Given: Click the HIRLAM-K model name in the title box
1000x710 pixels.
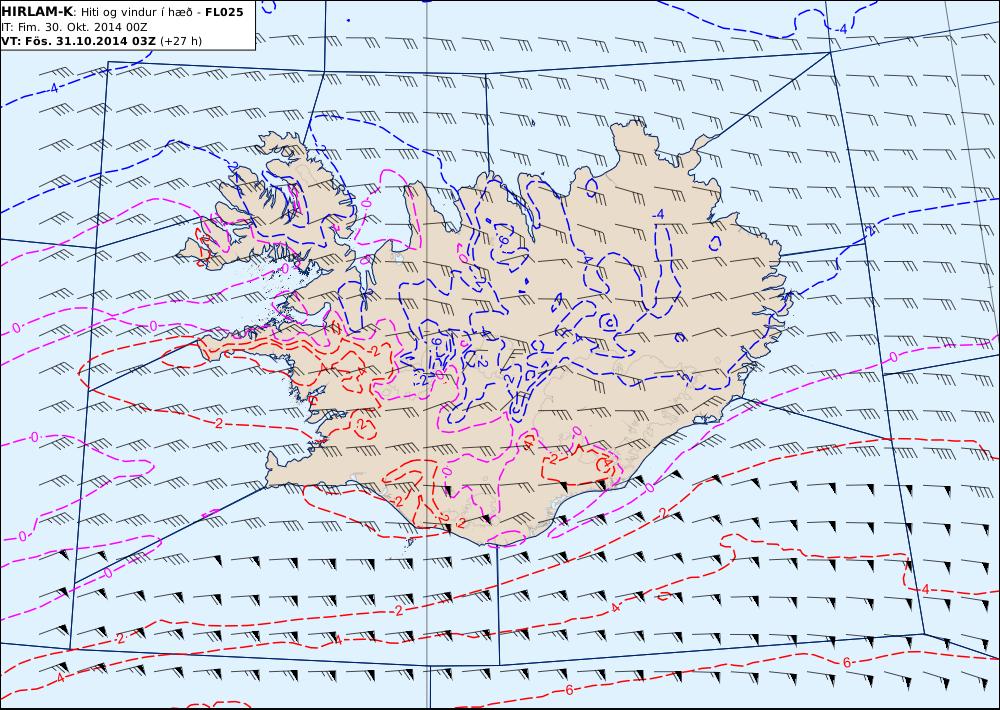Looking at the screenshot, I should [37, 12].
